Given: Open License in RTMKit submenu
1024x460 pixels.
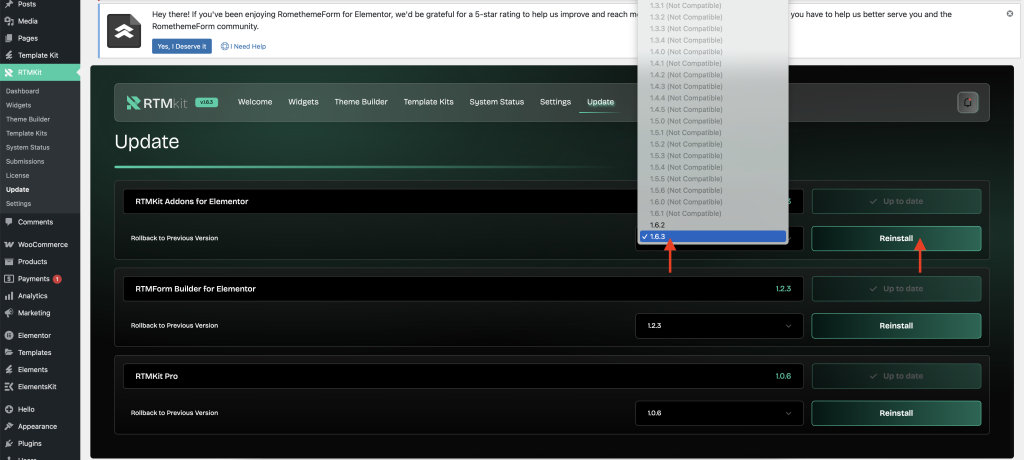Looking at the screenshot, I should (x=17, y=175).
